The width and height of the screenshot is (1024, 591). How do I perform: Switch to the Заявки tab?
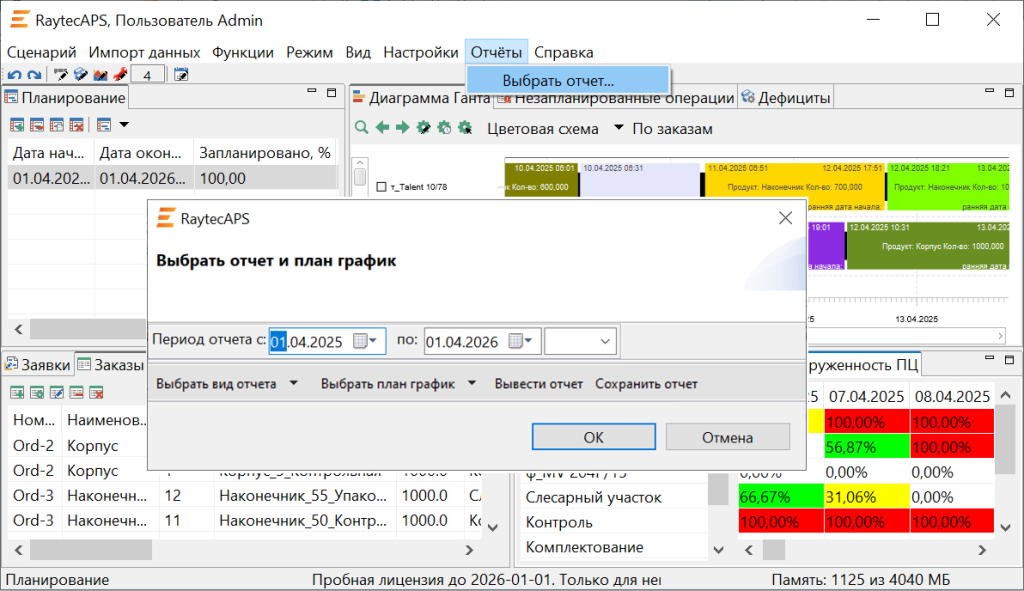pyautogui.click(x=37, y=365)
